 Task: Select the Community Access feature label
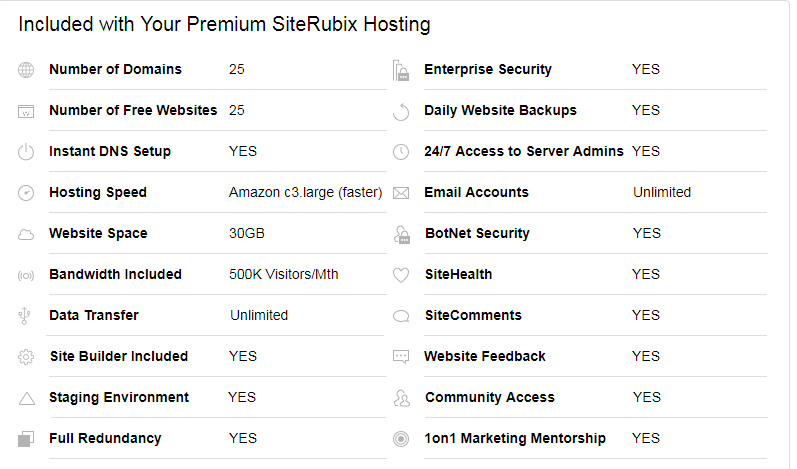coord(490,397)
